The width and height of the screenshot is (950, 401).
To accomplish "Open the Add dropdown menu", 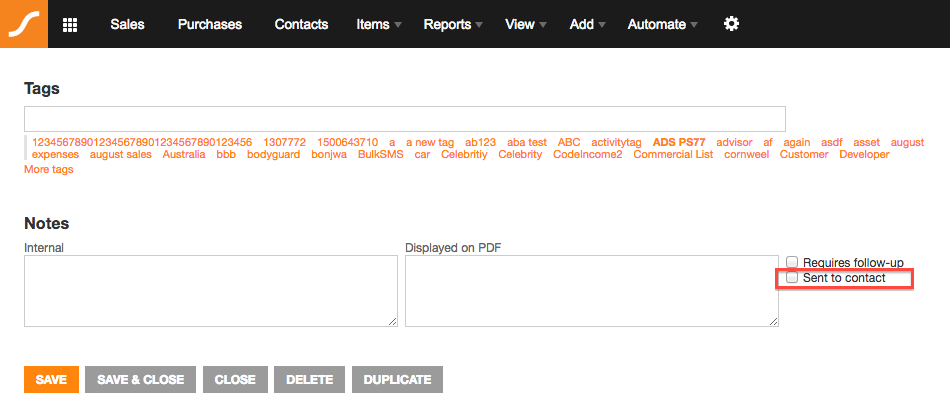I will pyautogui.click(x=588, y=24).
